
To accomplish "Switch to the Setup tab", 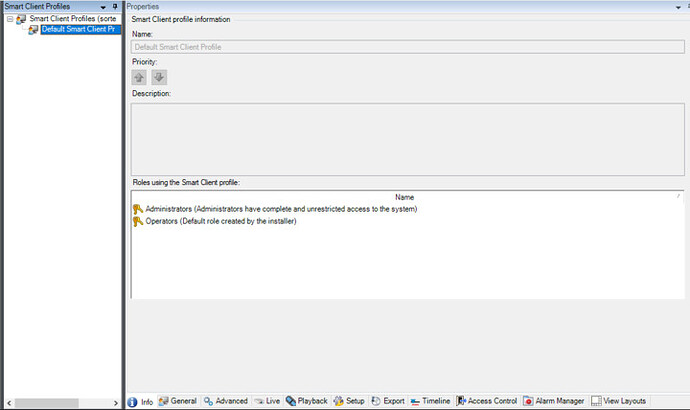I will (349, 401).
